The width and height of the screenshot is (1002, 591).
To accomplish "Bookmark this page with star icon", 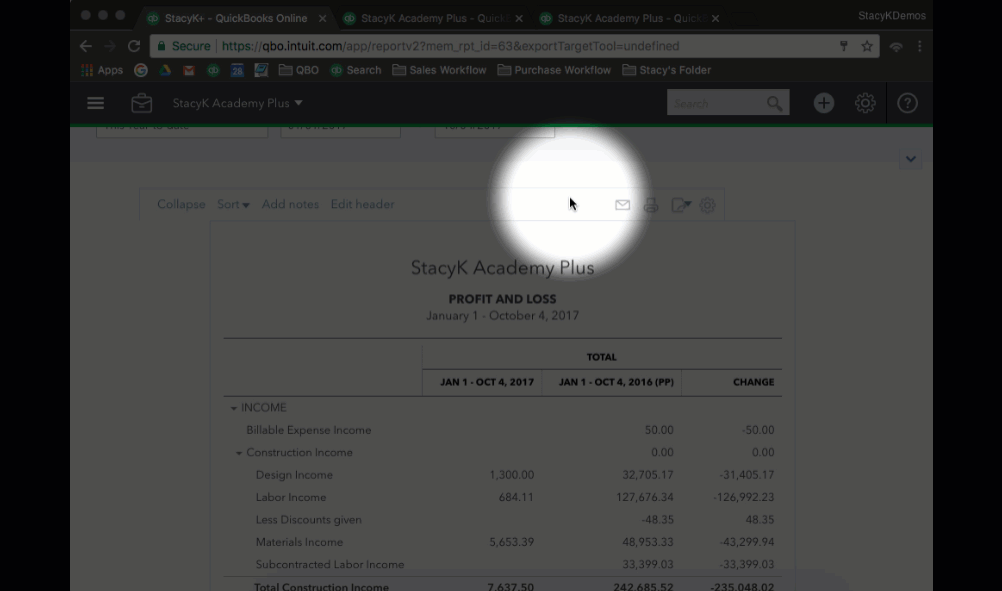I will 867,46.
